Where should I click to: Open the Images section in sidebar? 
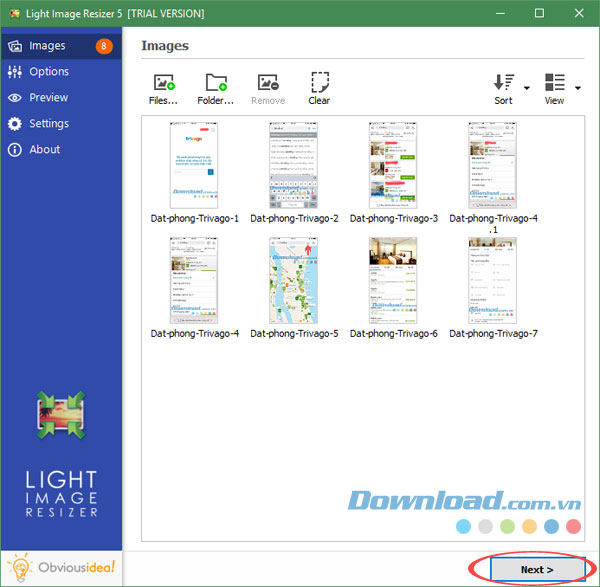[61, 46]
